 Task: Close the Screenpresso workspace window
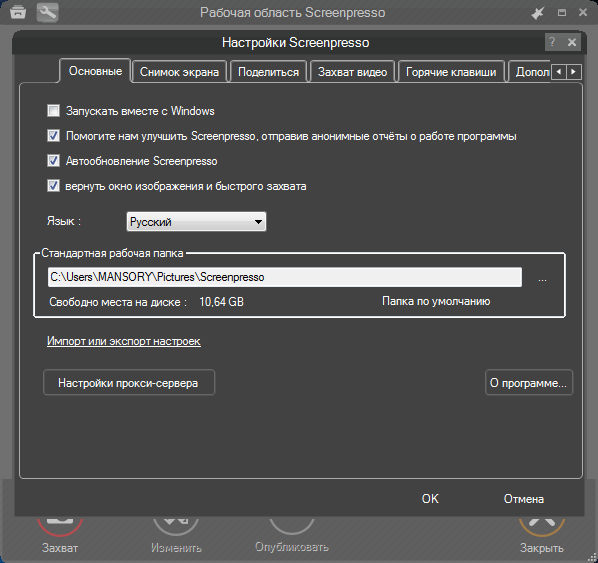pyautogui.click(x=583, y=13)
